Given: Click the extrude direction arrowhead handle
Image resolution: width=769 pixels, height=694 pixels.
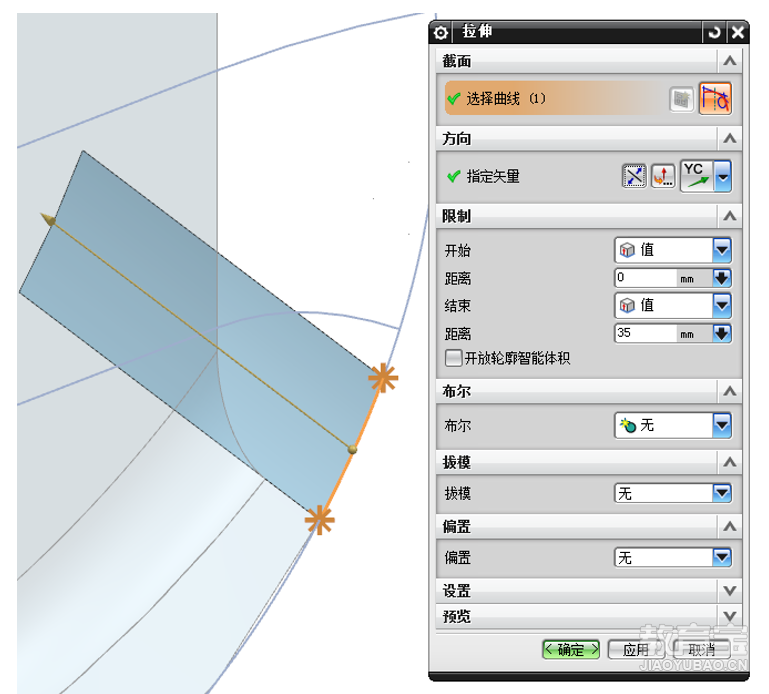Looking at the screenshot, I should [x=48, y=219].
